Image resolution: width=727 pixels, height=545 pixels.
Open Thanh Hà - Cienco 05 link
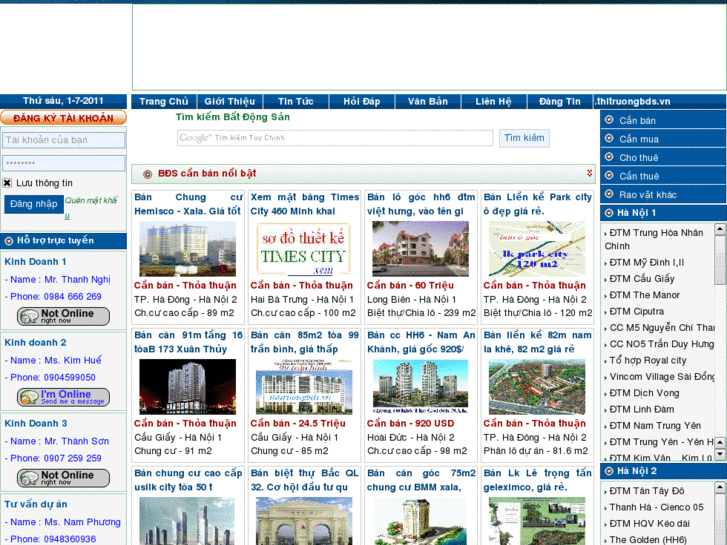click(x=656, y=507)
